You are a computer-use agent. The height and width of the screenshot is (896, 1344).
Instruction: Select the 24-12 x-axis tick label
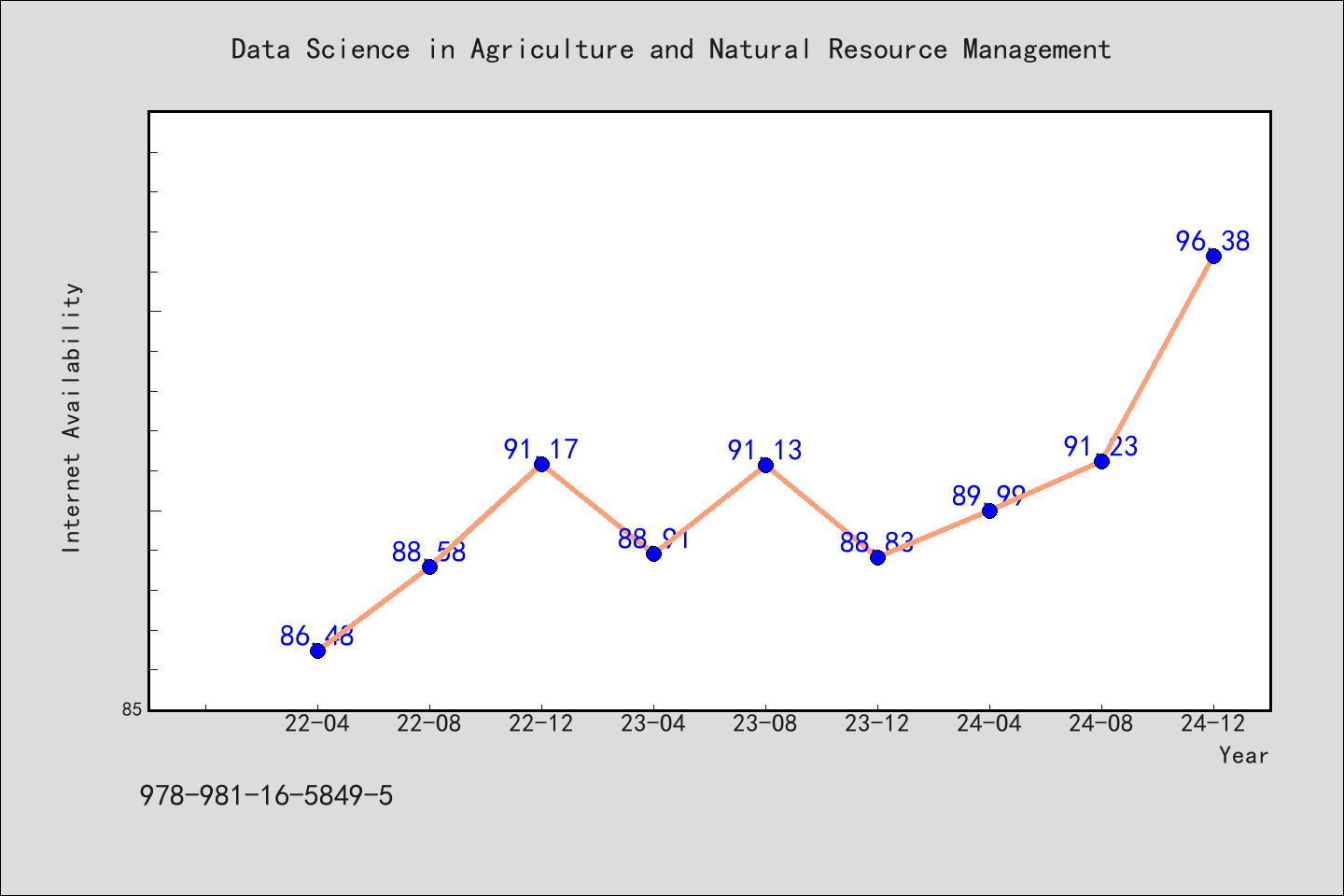(x=1213, y=724)
